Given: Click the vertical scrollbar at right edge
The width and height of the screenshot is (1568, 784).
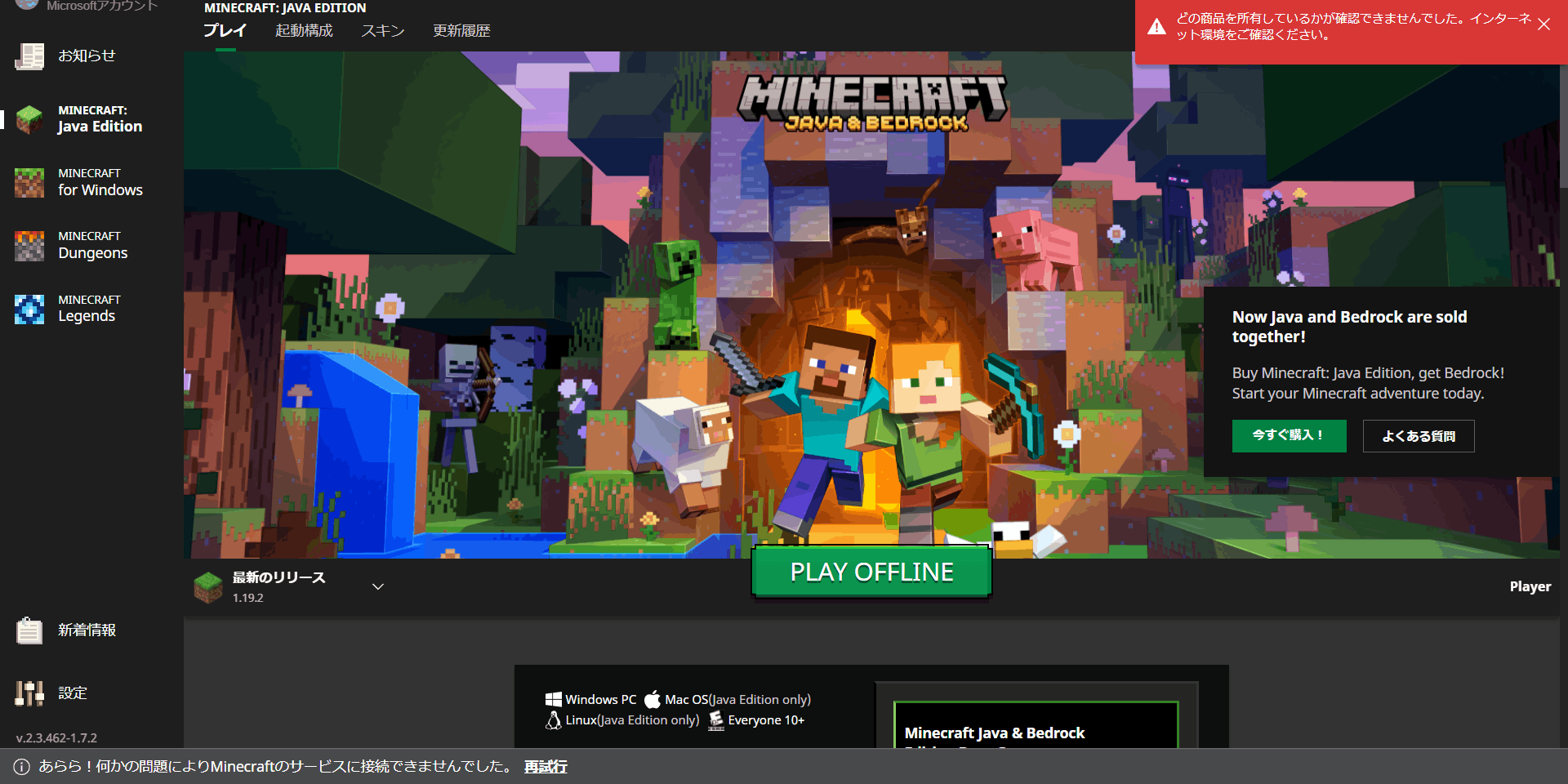Looking at the screenshot, I should [1563, 127].
